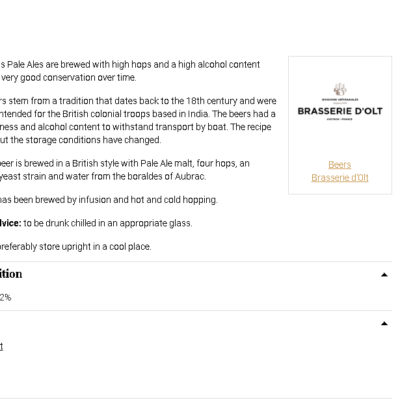Click the 'Boissons Artisanales' tagline under emblem
Viewport: 400px width, 400px height.
340,99
